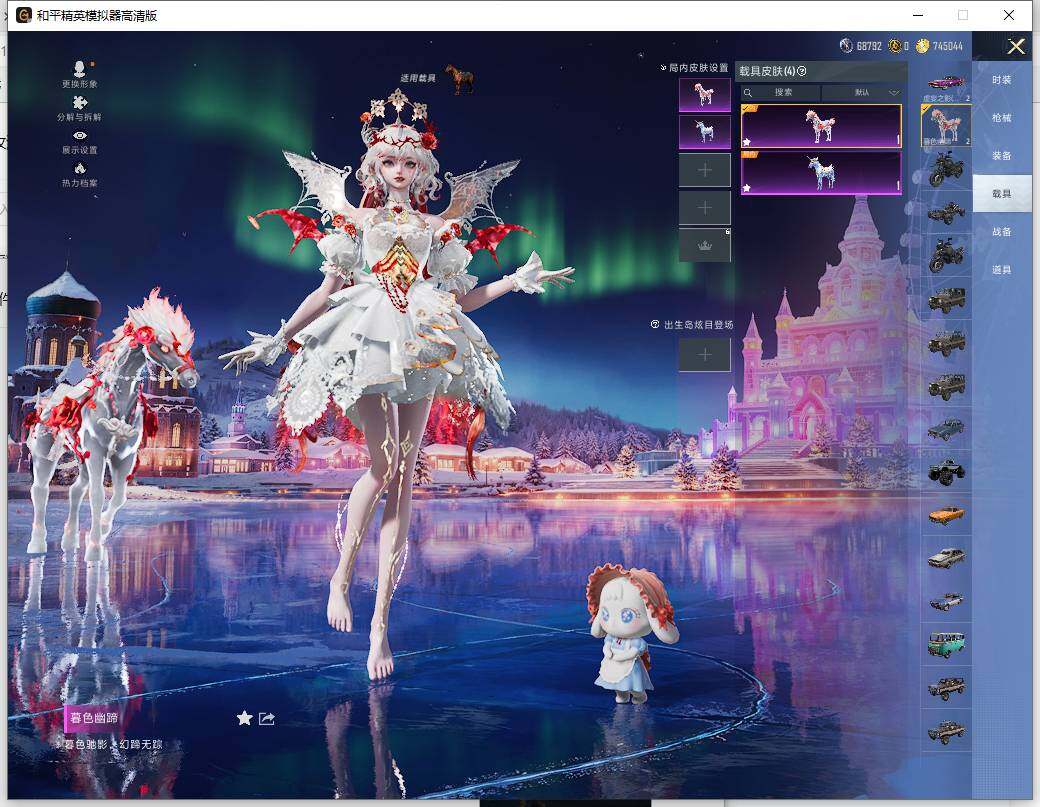Share the skin via the share arrow icon

267,718
